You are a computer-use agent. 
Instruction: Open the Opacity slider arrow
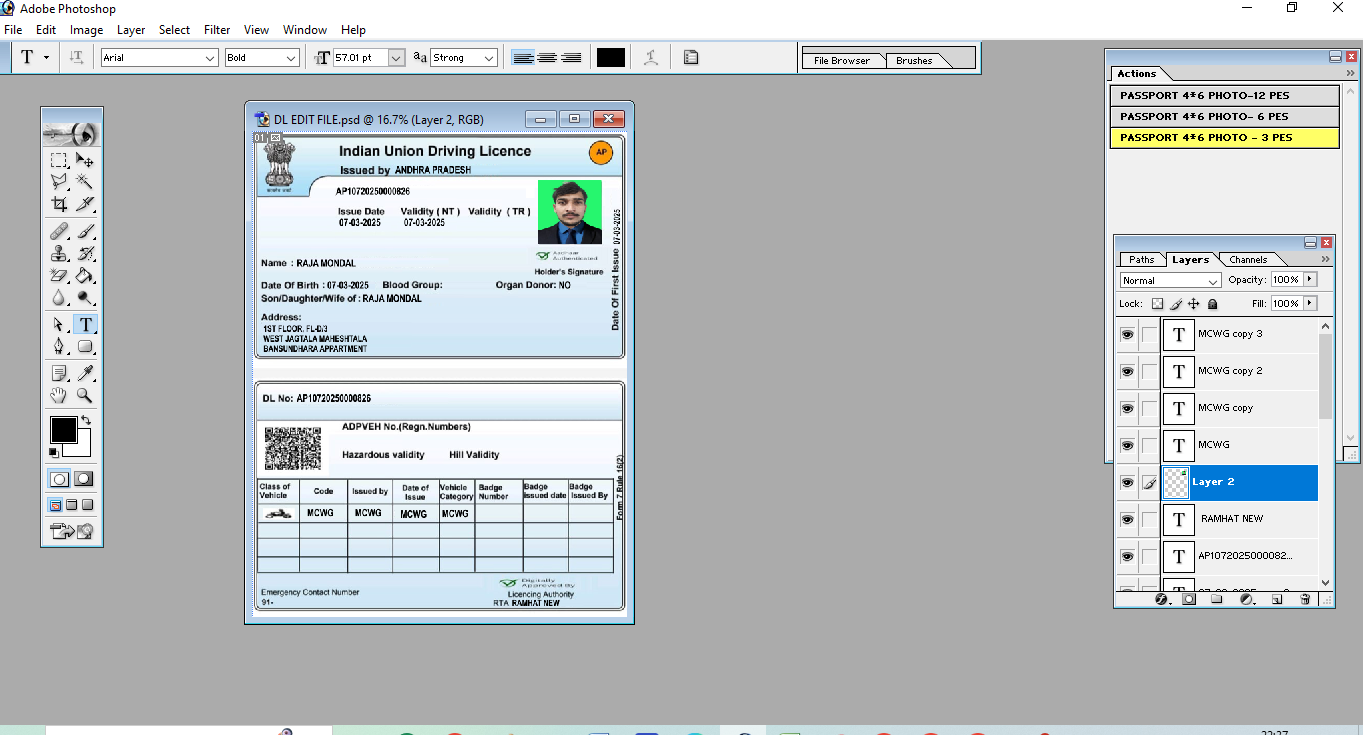1310,279
